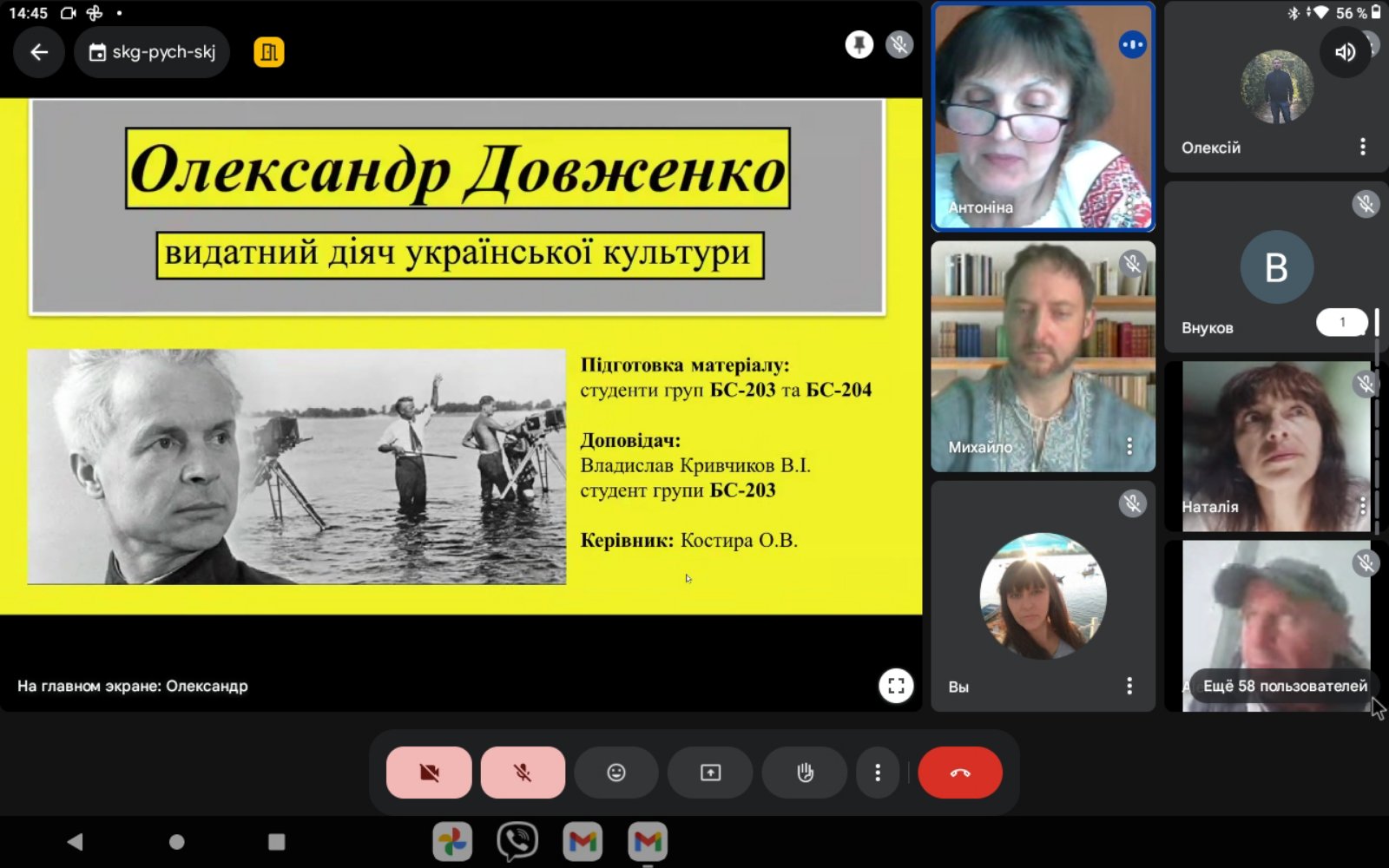Raise your hand

(x=805, y=773)
